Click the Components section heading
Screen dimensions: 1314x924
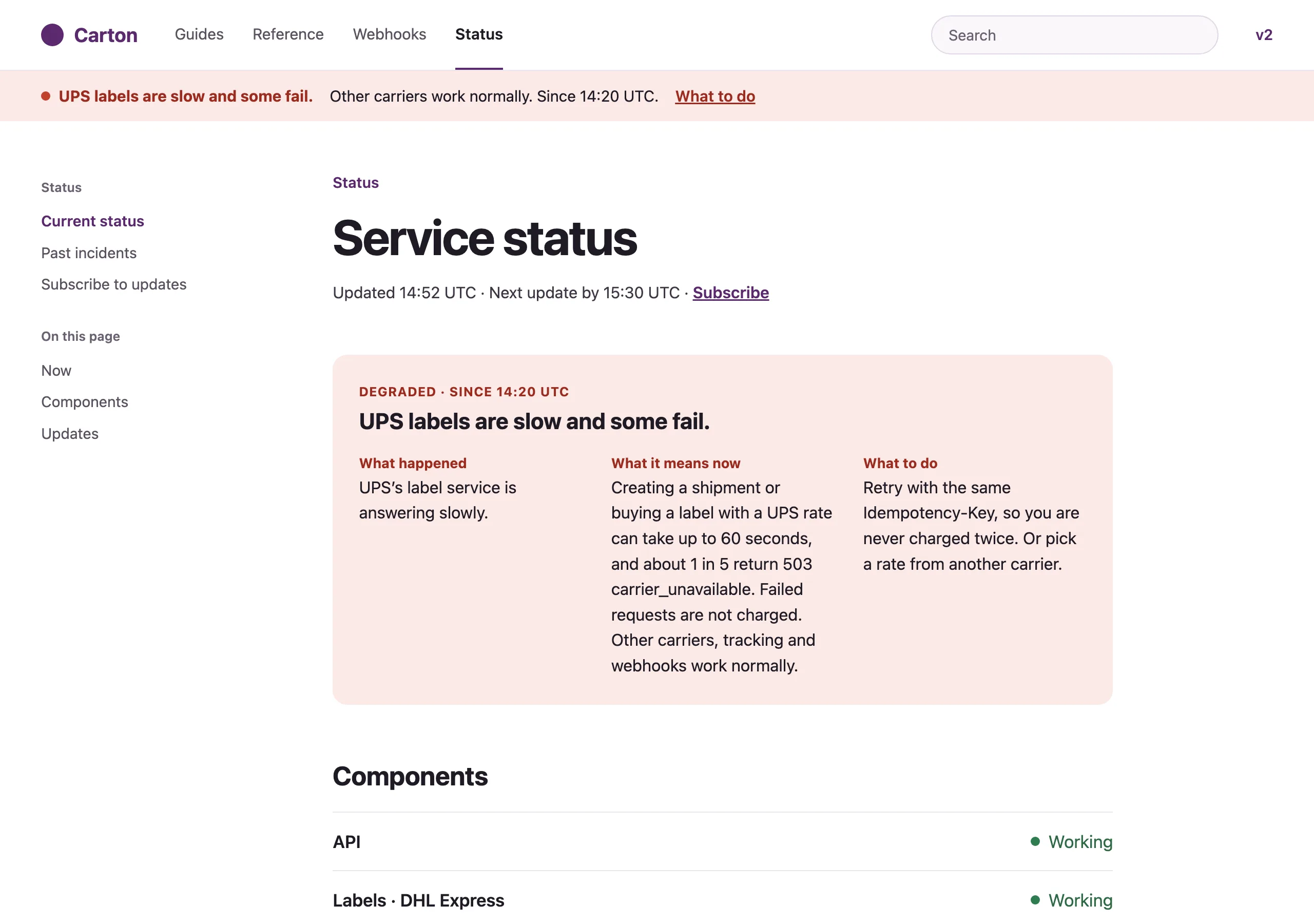click(410, 776)
